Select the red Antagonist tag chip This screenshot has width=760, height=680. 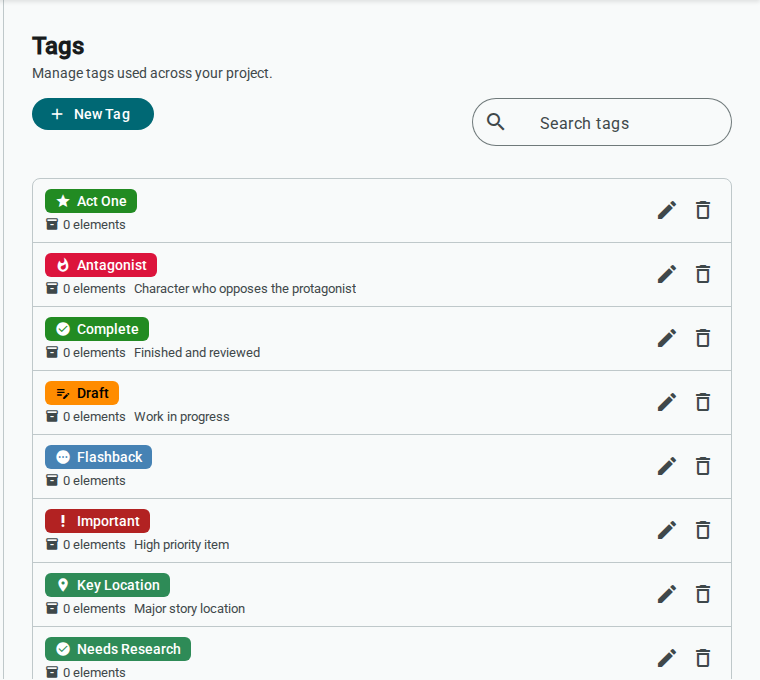(101, 265)
